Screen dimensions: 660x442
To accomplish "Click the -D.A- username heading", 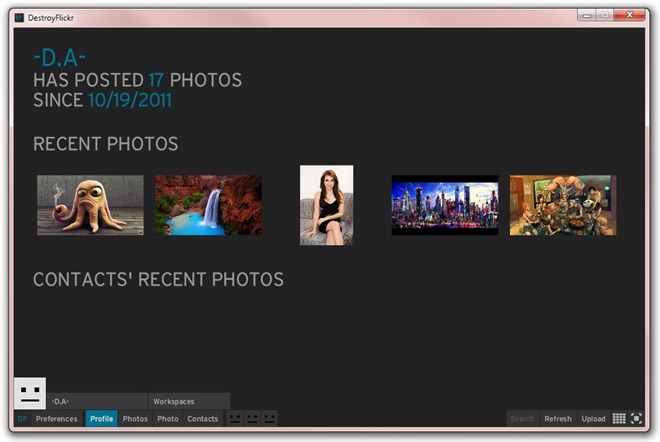I will 59,58.
